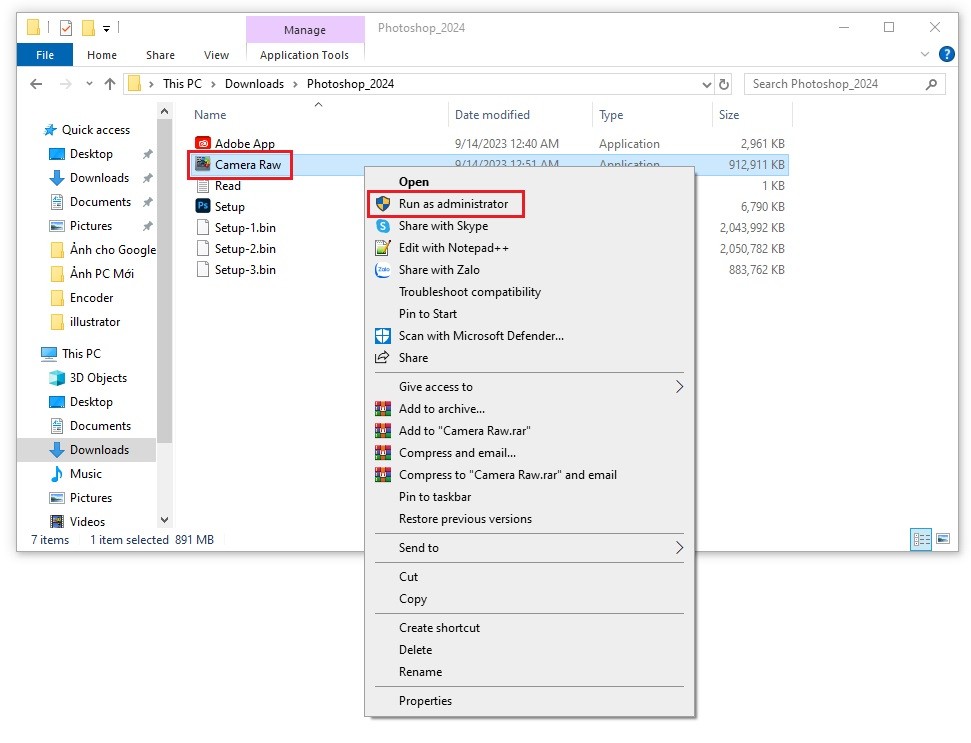Click the Adobe App file icon

(203, 144)
